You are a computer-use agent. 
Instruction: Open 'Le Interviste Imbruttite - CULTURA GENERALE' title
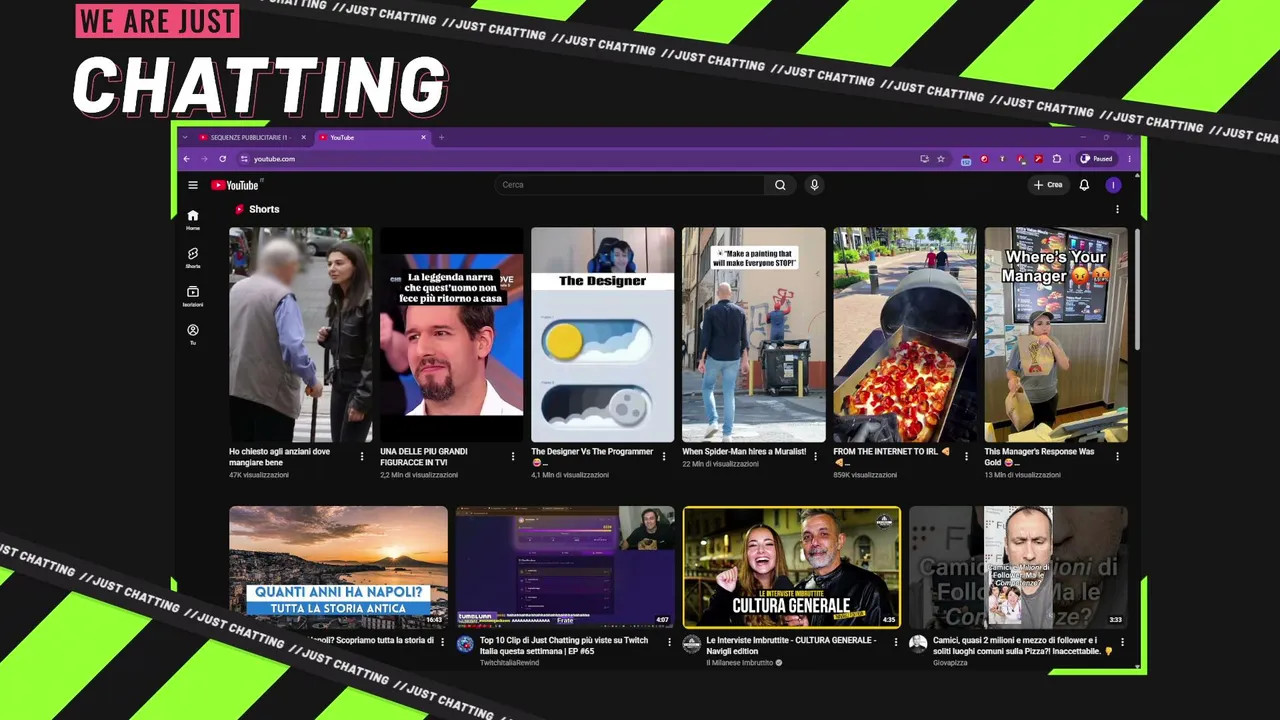point(791,645)
